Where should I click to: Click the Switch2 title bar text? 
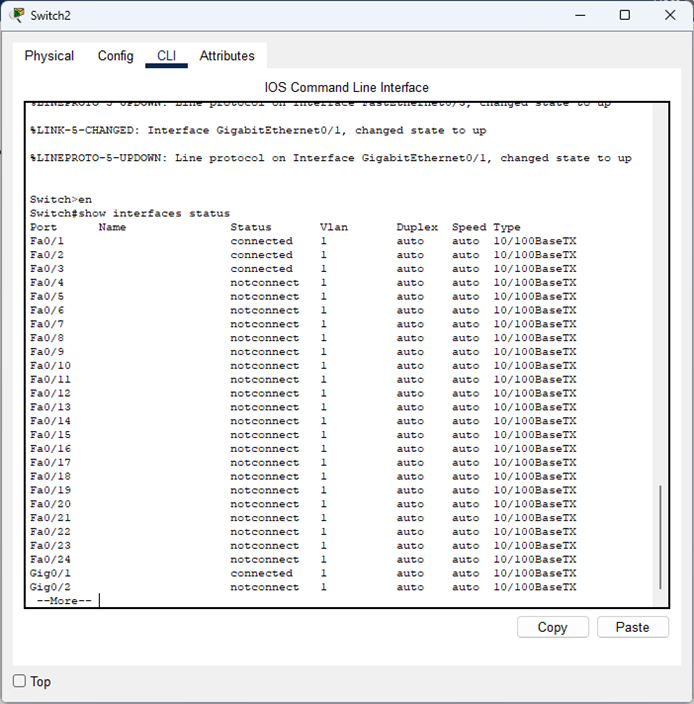pyautogui.click(x=50, y=15)
